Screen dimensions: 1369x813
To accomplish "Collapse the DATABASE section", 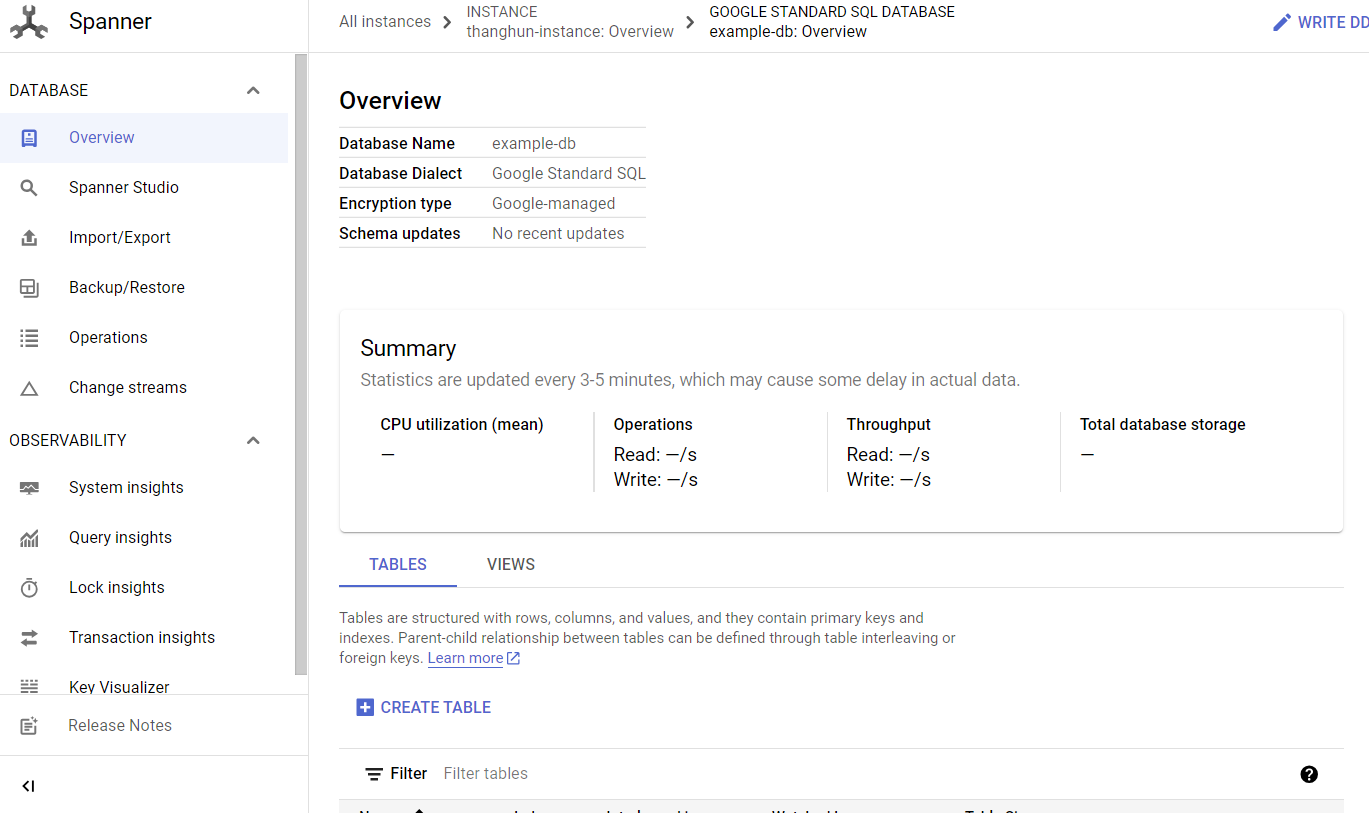I will (253, 91).
